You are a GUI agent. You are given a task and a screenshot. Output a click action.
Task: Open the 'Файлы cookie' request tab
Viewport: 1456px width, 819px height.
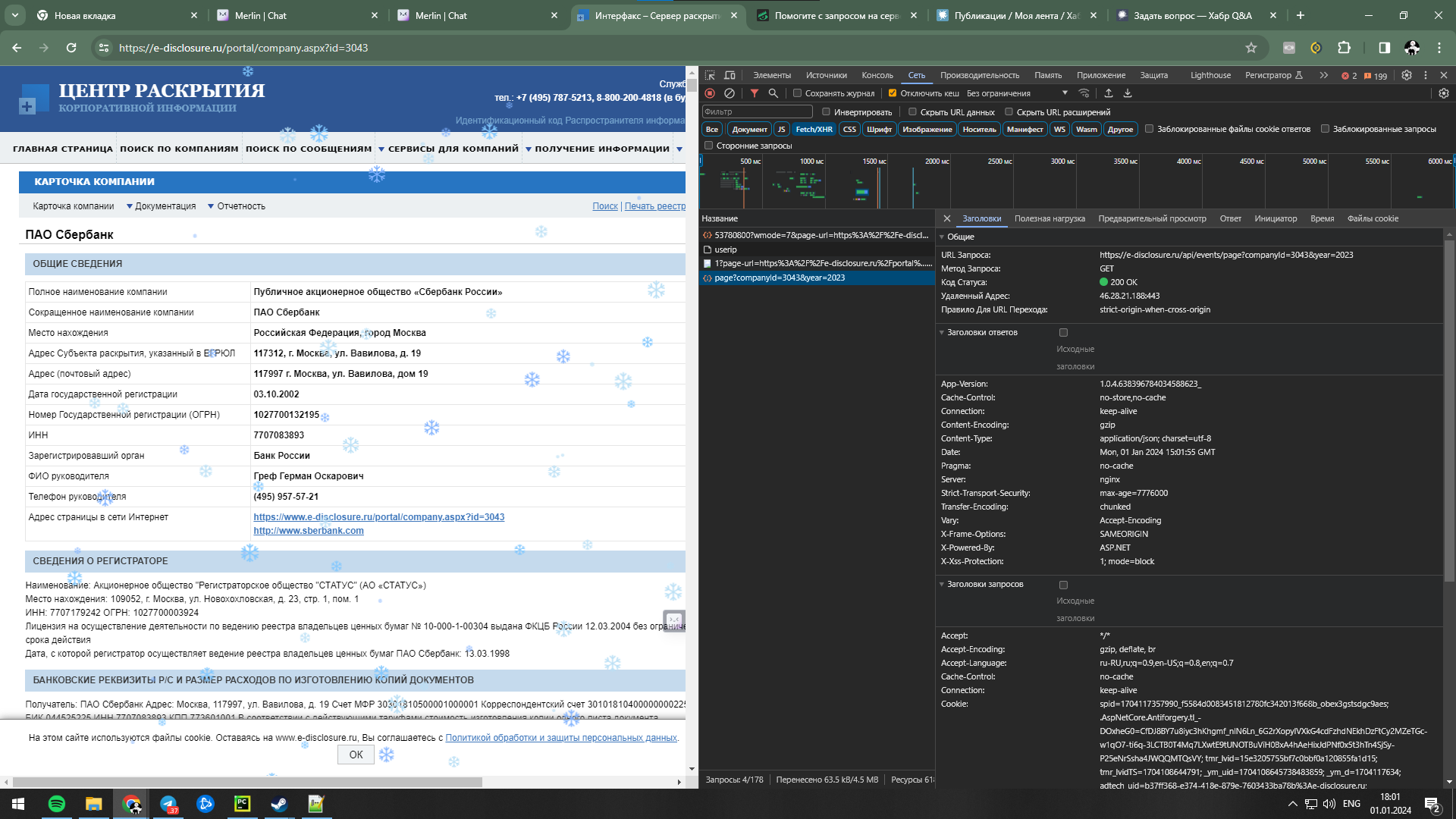(1373, 218)
